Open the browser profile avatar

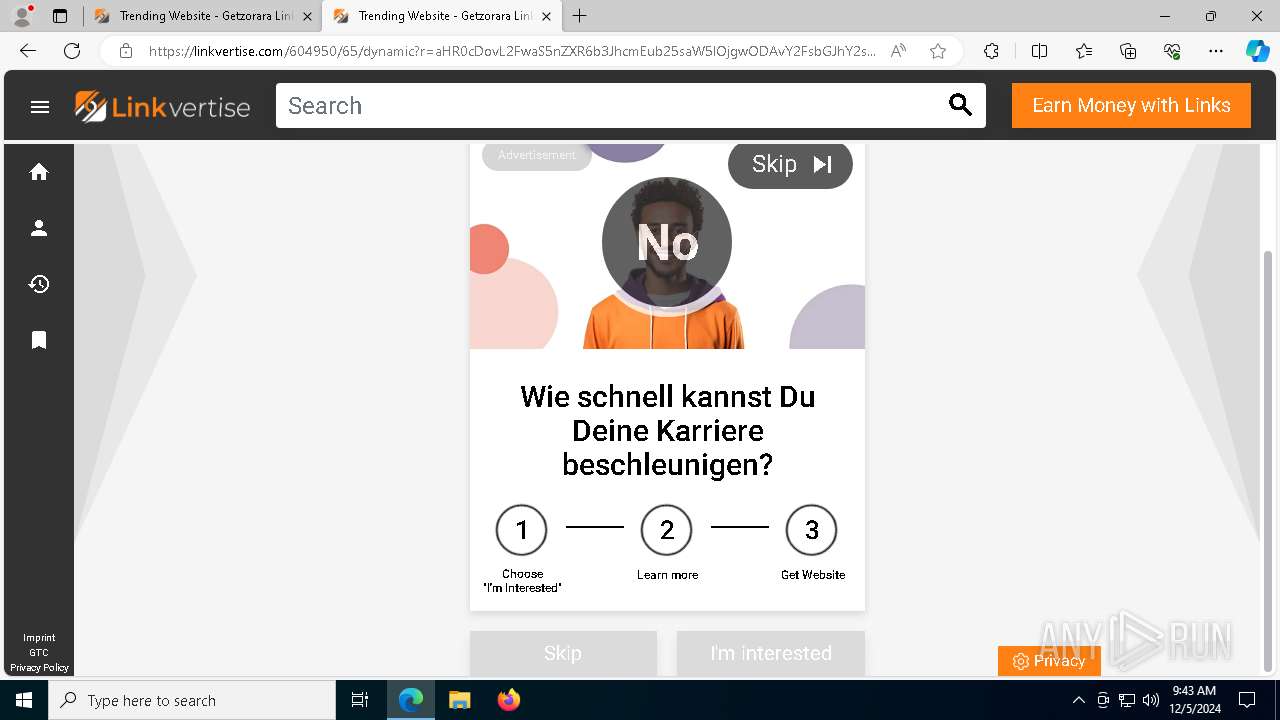tap(22, 16)
